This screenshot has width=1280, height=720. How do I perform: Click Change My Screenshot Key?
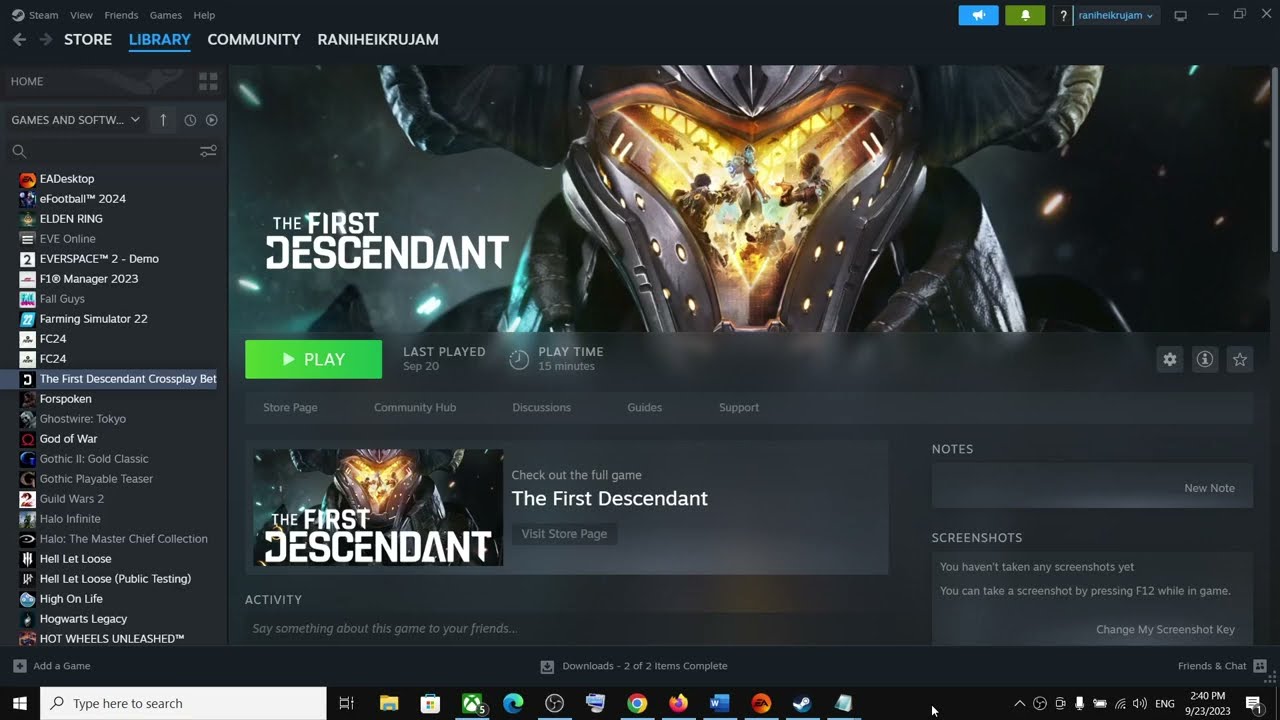coord(1165,630)
